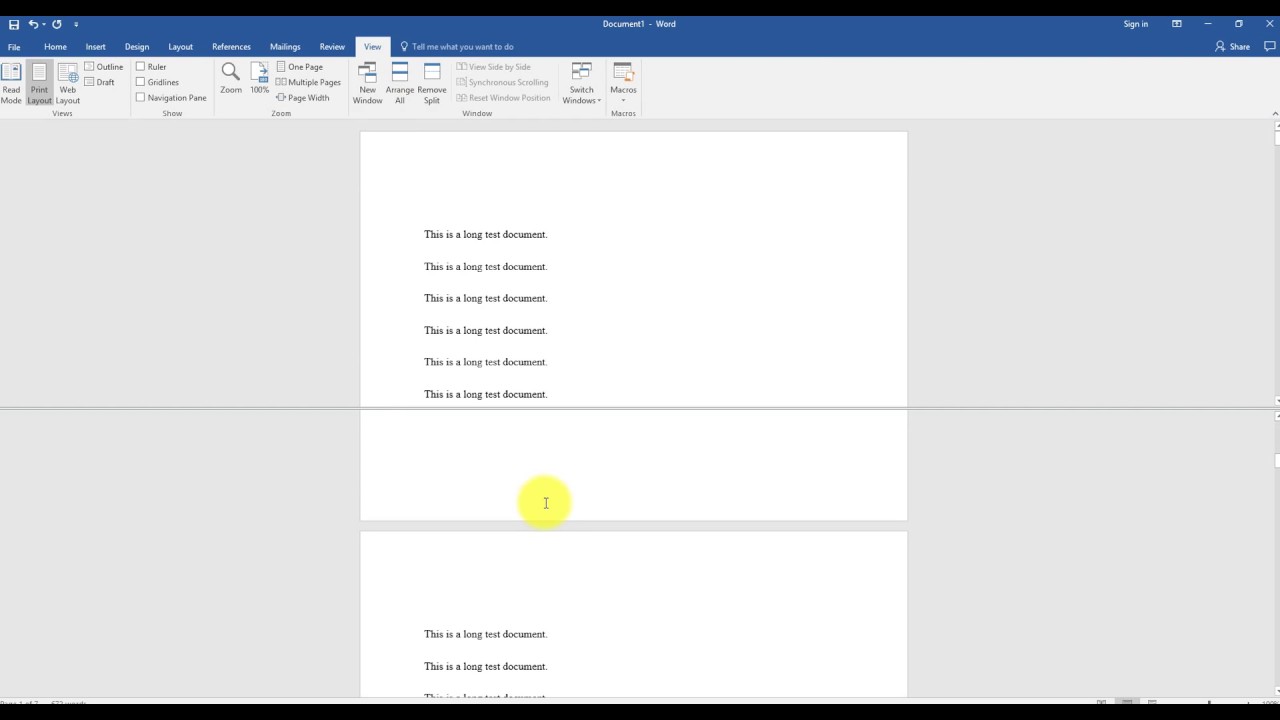
Task: Enable the Navigation Pane checkbox
Action: pos(141,98)
